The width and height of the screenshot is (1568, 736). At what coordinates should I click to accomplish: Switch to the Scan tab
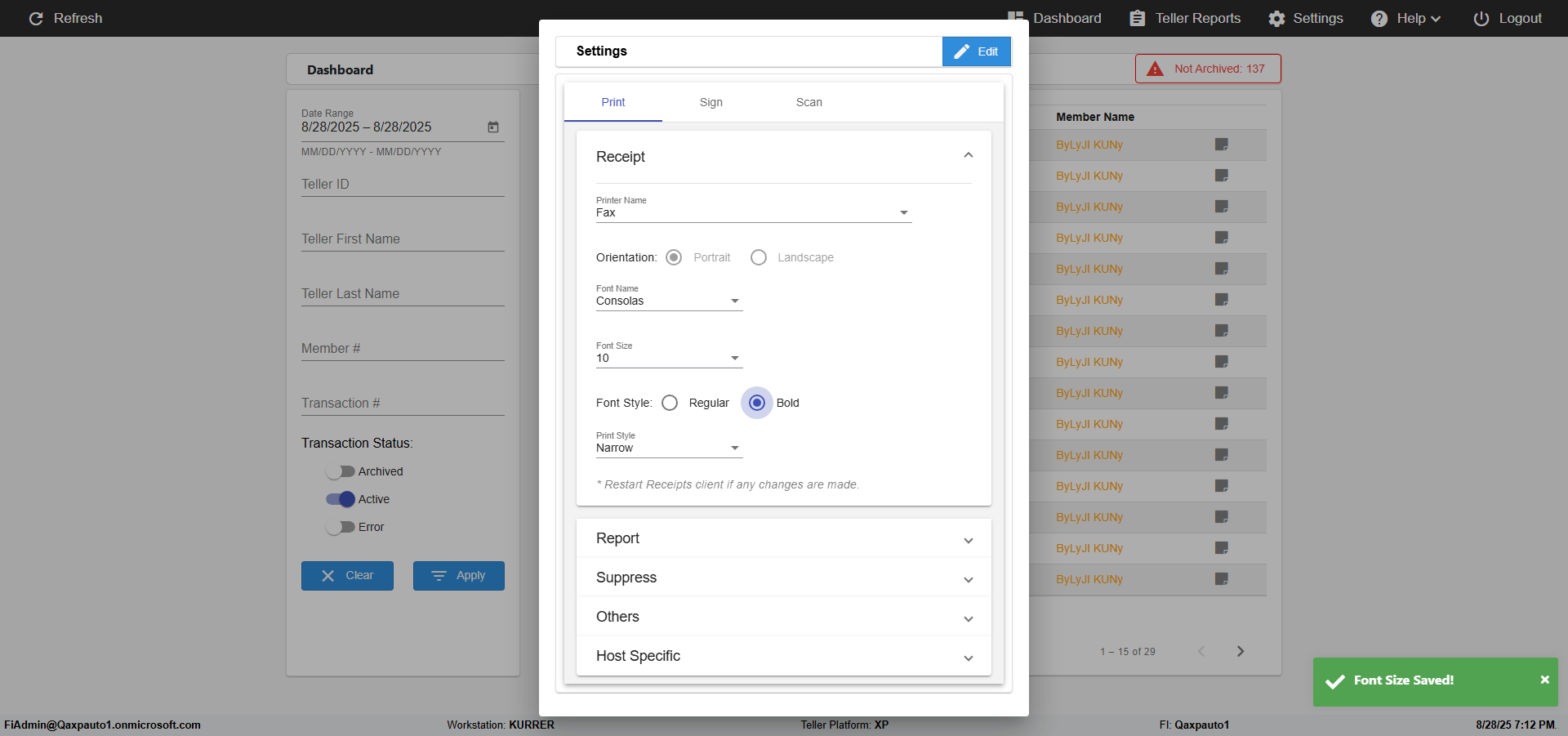pyautogui.click(x=809, y=102)
